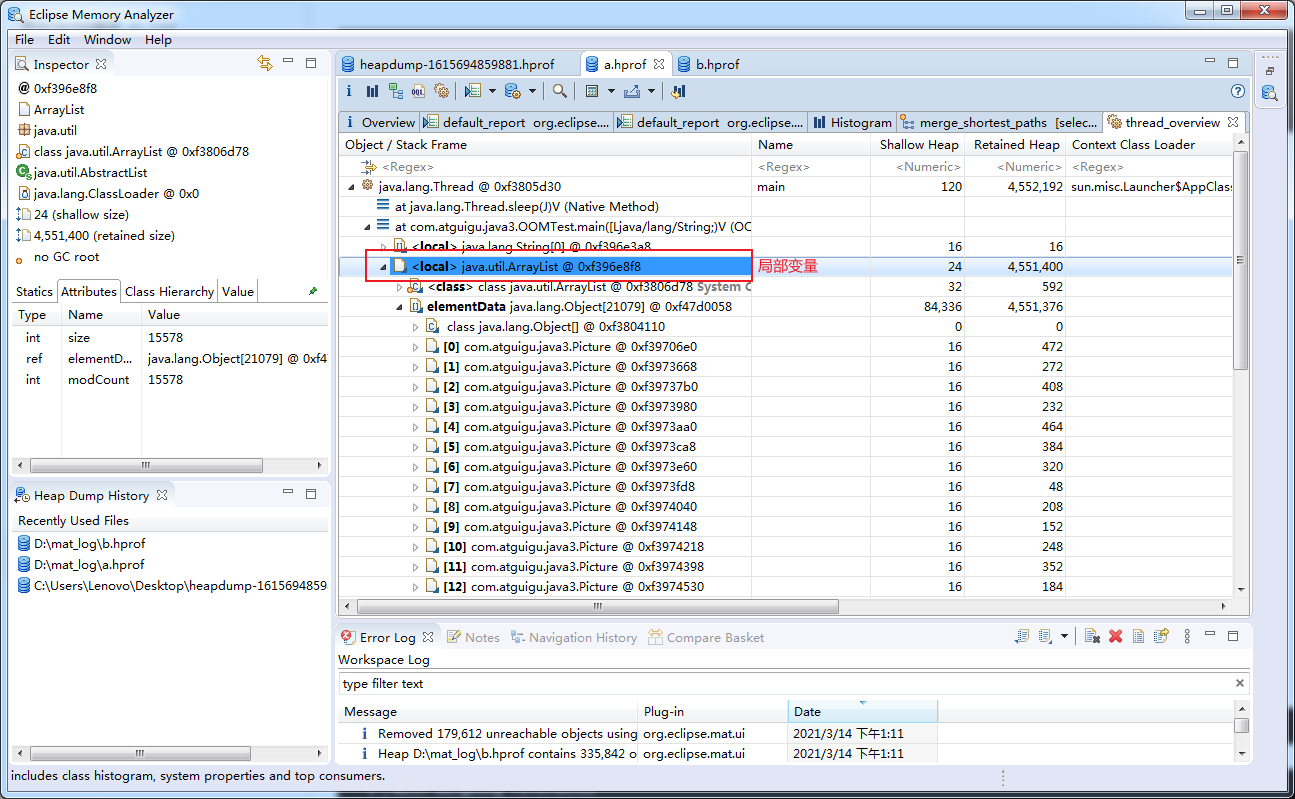
Task: Open the dominator tree toolbar icon
Action: click(x=395, y=91)
